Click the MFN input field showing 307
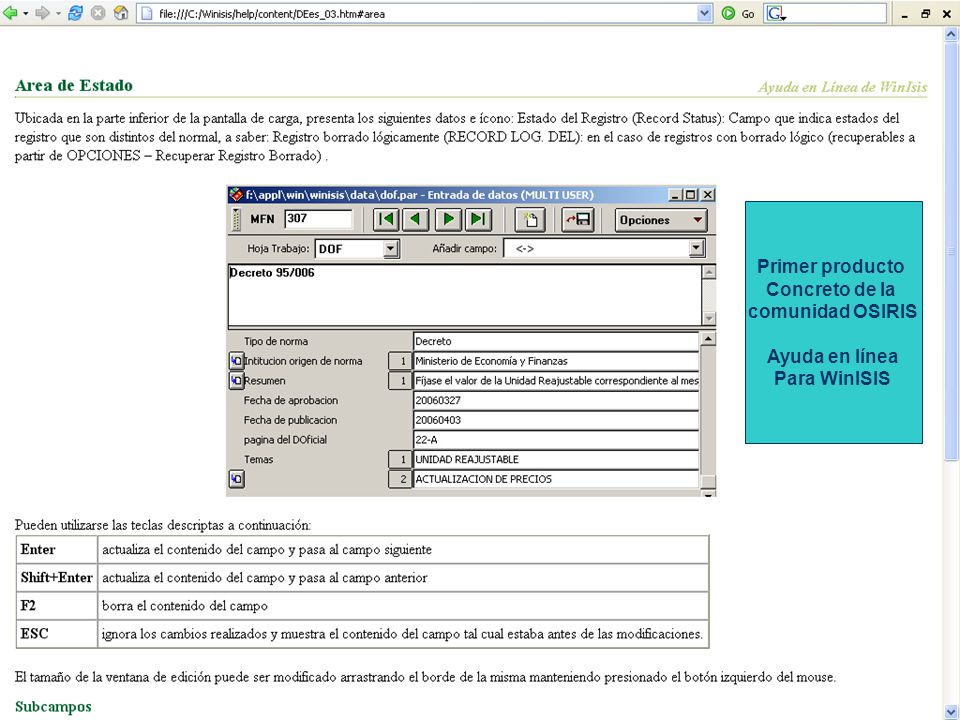This screenshot has height=720, width=960. (x=318, y=219)
